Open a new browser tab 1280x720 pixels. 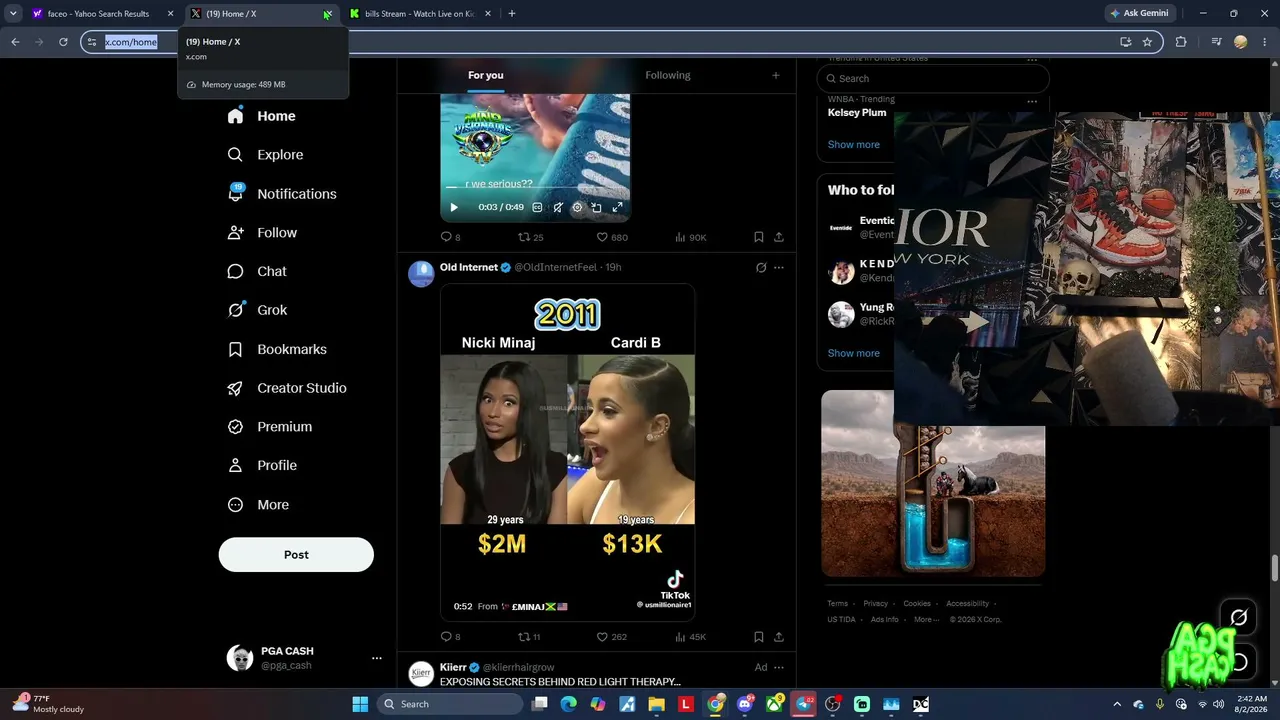click(x=512, y=14)
